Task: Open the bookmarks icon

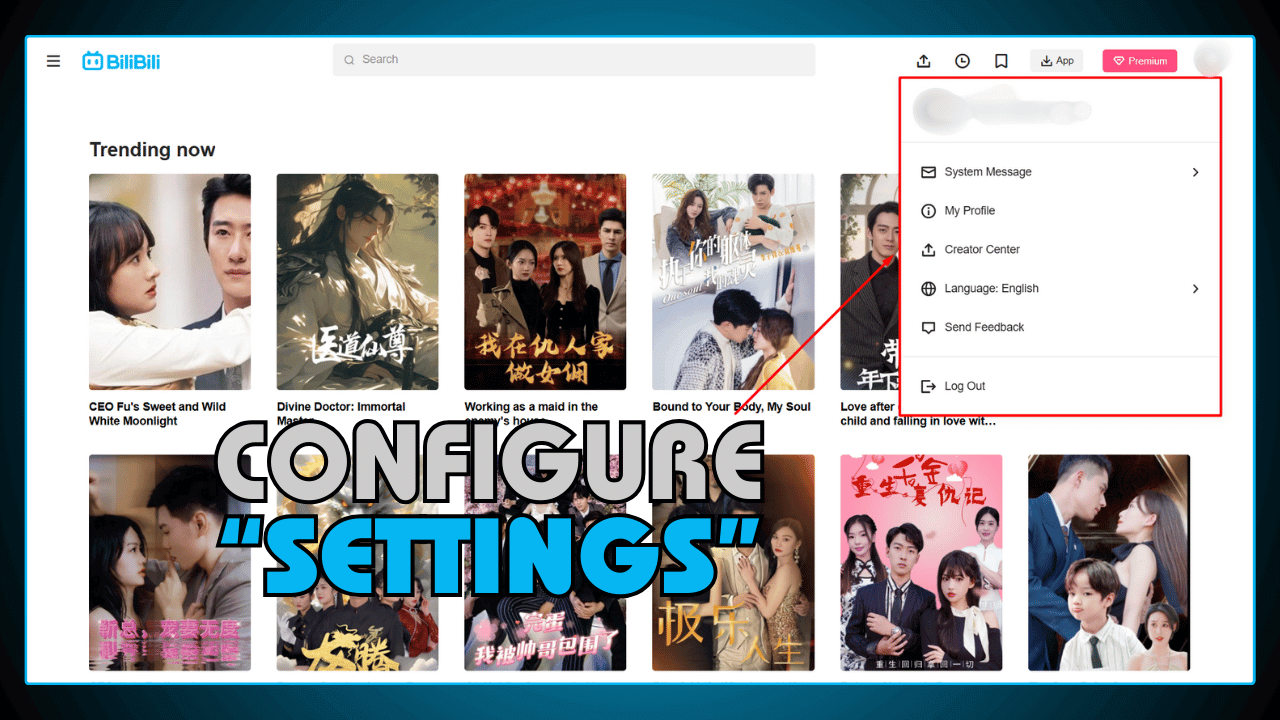Action: [1001, 61]
